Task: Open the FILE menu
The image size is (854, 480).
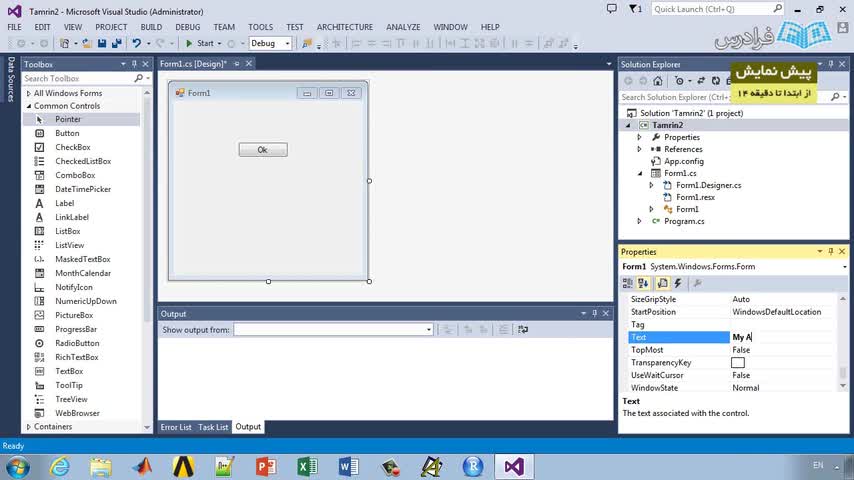Action: [x=14, y=27]
